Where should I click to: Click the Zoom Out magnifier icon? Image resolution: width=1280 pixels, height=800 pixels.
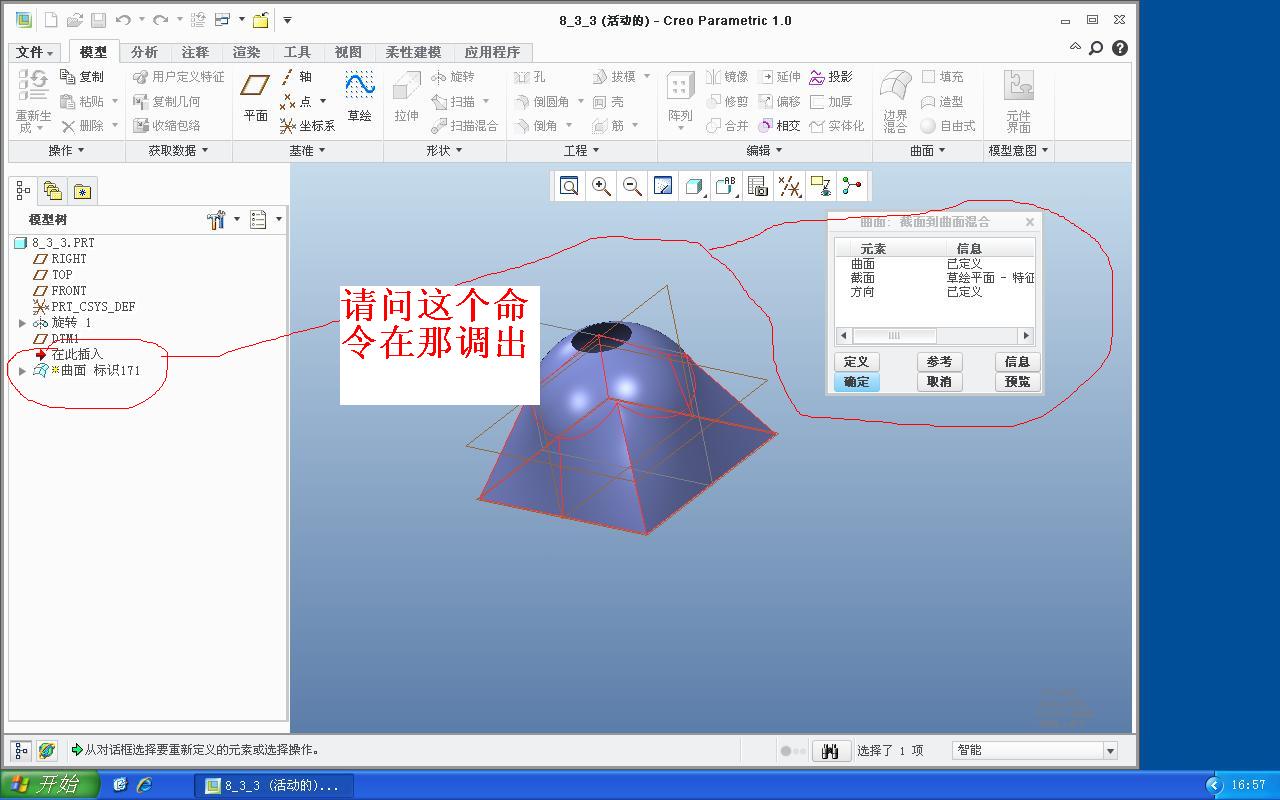[632, 186]
